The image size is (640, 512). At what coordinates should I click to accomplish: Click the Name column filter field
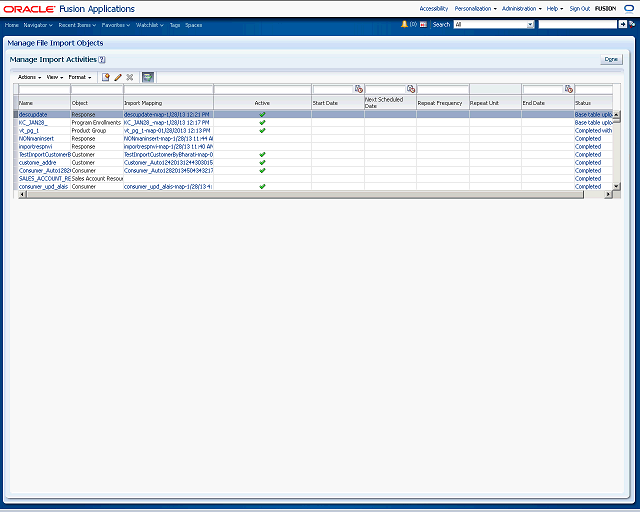(x=43, y=90)
